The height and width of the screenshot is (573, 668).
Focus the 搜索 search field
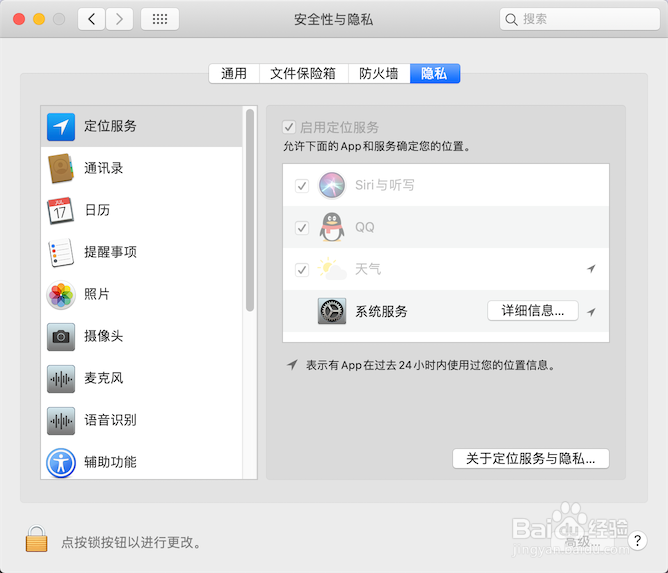pos(579,19)
